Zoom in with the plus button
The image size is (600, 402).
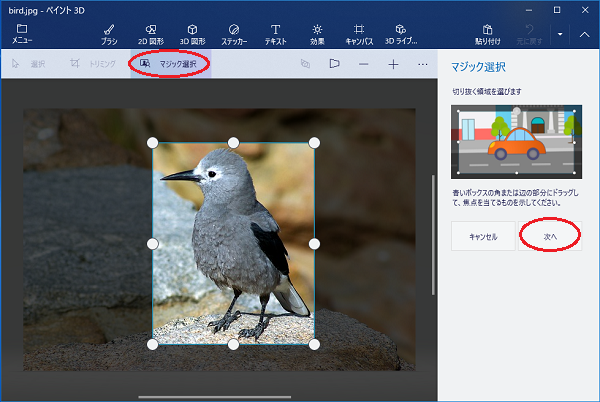[x=393, y=64]
